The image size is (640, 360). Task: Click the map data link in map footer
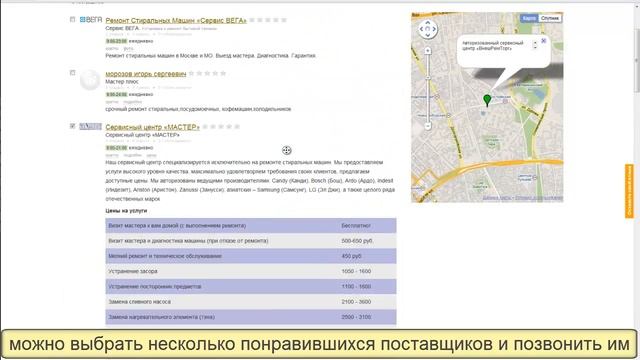(x=497, y=198)
